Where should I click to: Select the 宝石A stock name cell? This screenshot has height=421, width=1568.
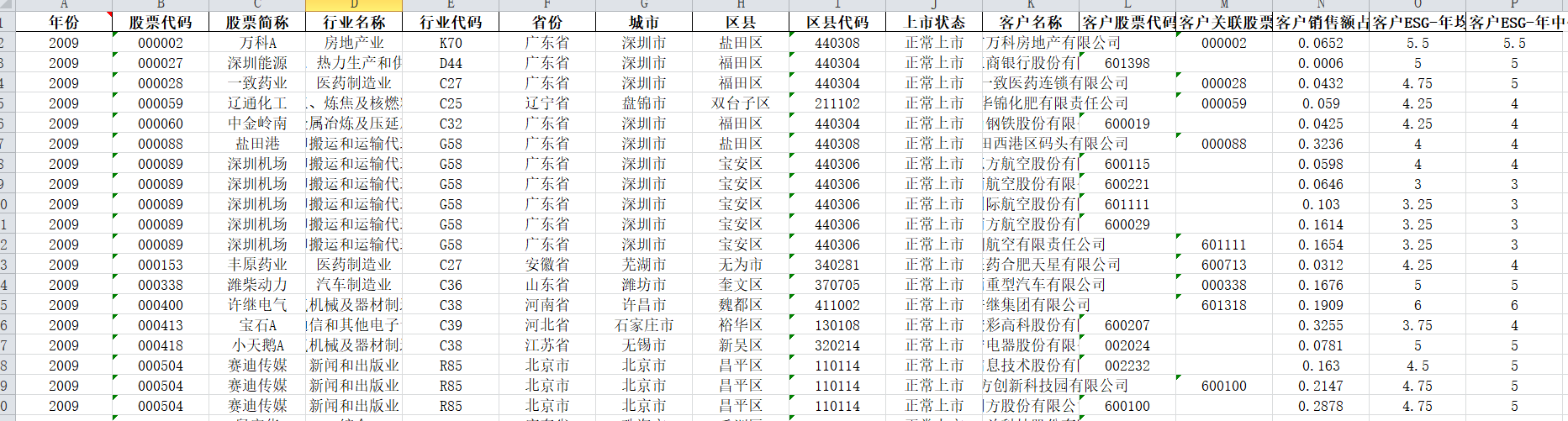click(x=257, y=325)
